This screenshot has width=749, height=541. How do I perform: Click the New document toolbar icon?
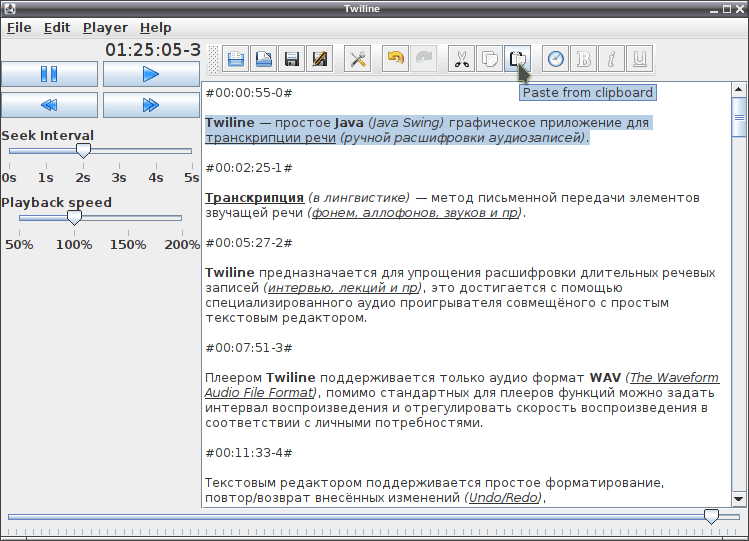click(x=235, y=59)
